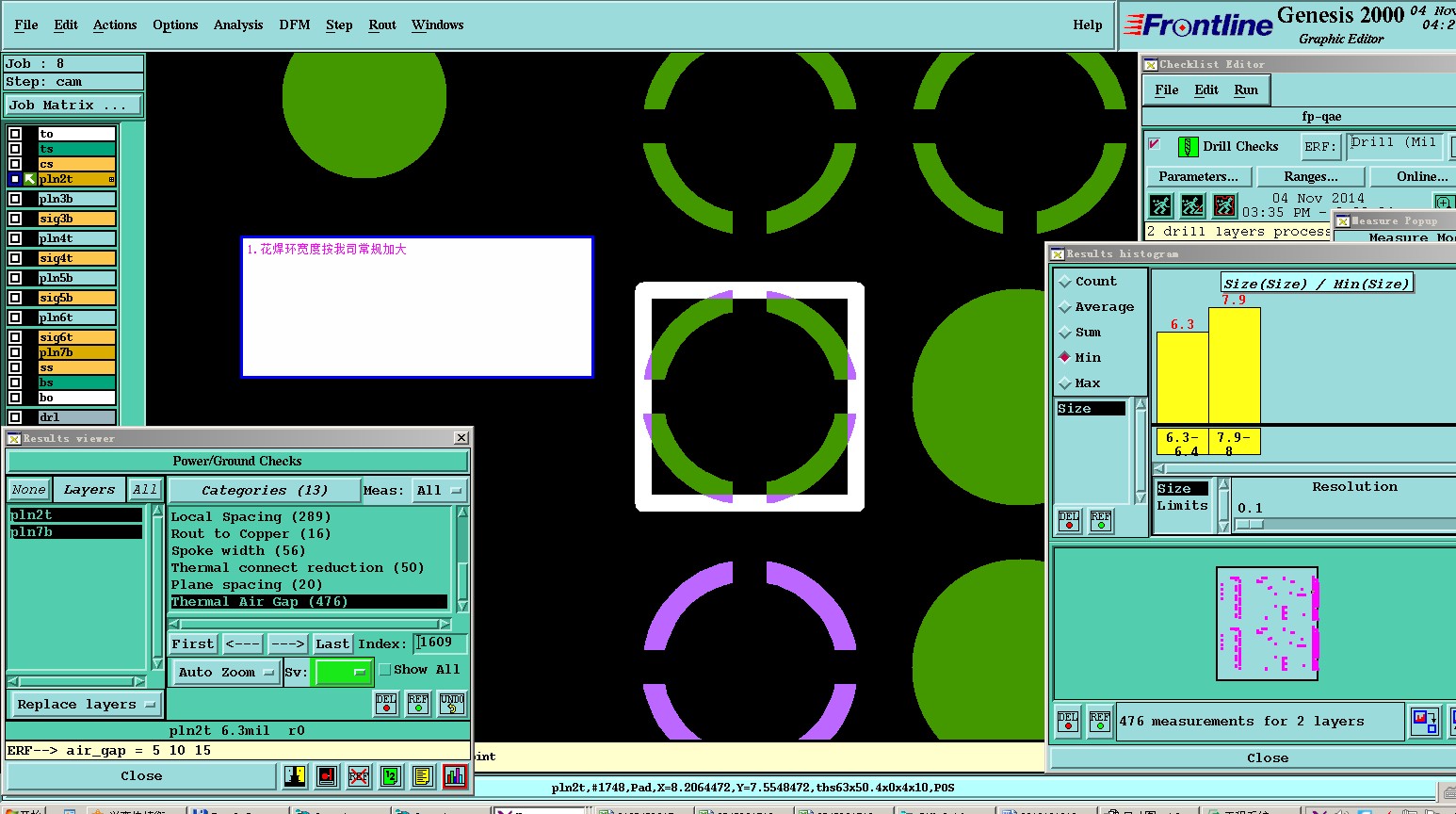The height and width of the screenshot is (814, 1456).
Task: Open the Replace layers dropdown
Action: (85, 705)
